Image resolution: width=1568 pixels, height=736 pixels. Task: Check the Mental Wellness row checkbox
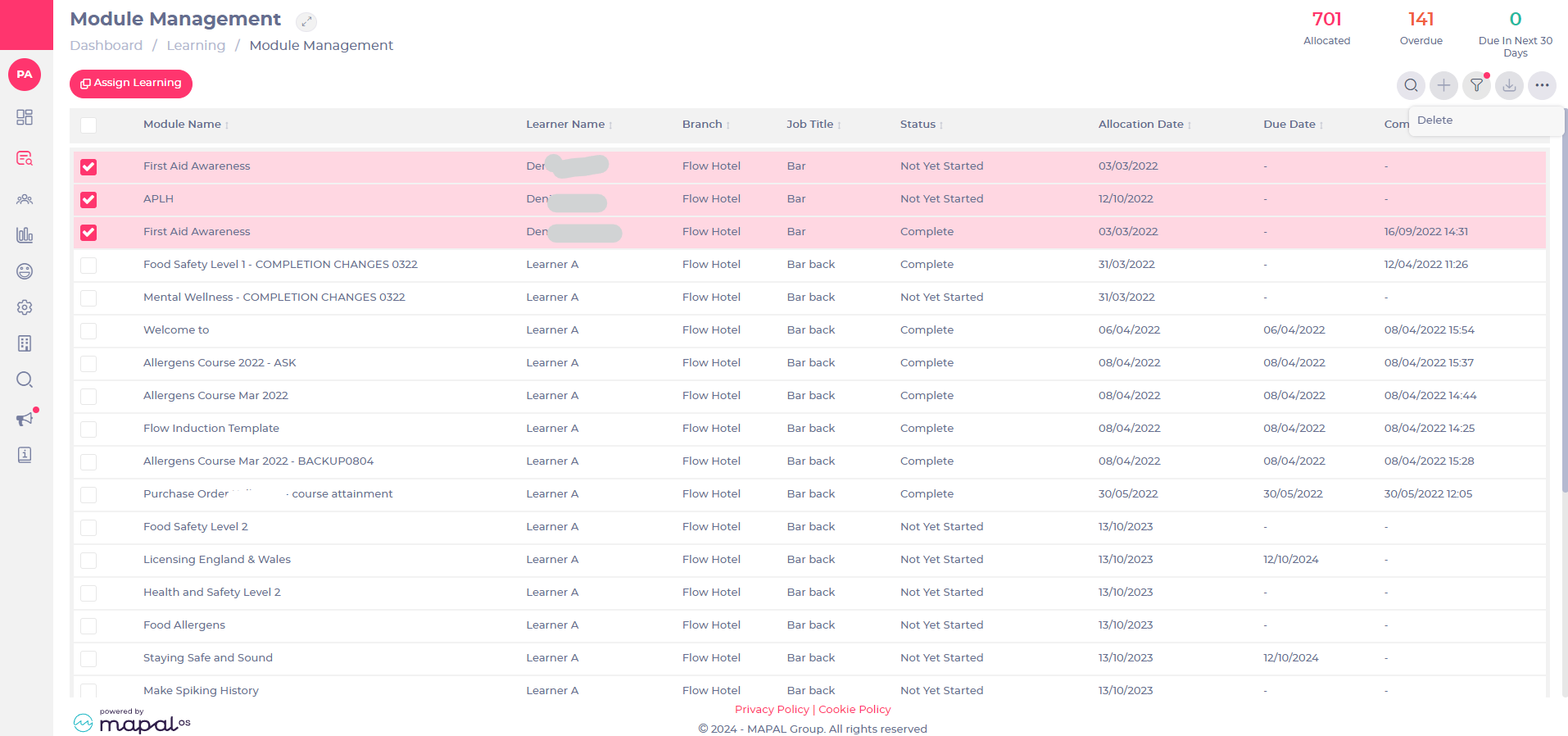click(x=88, y=298)
